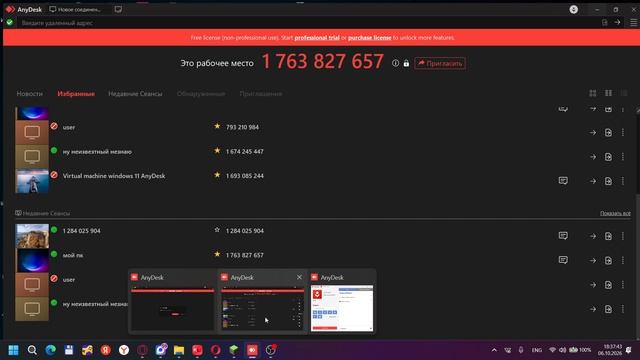Click the ENG language indicator
The image size is (640, 360).
click(536, 350)
